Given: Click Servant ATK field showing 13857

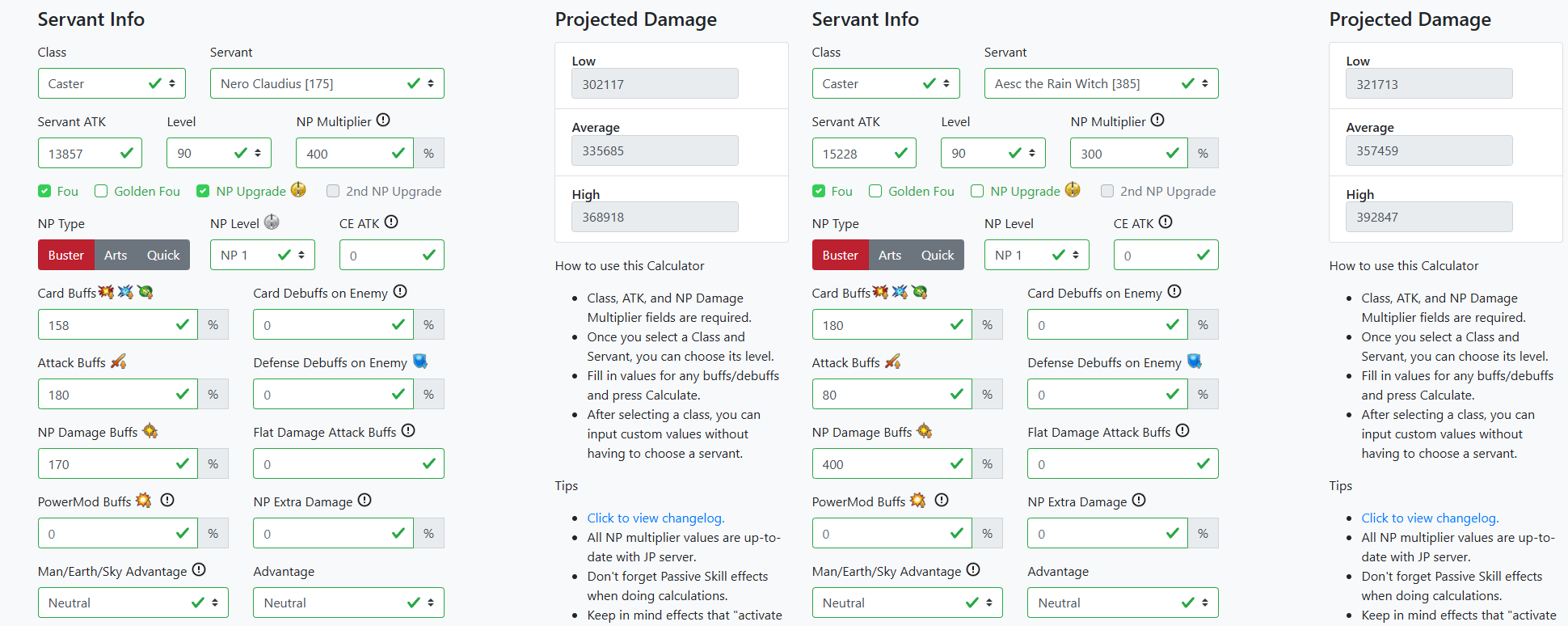Looking at the screenshot, I should coord(90,153).
